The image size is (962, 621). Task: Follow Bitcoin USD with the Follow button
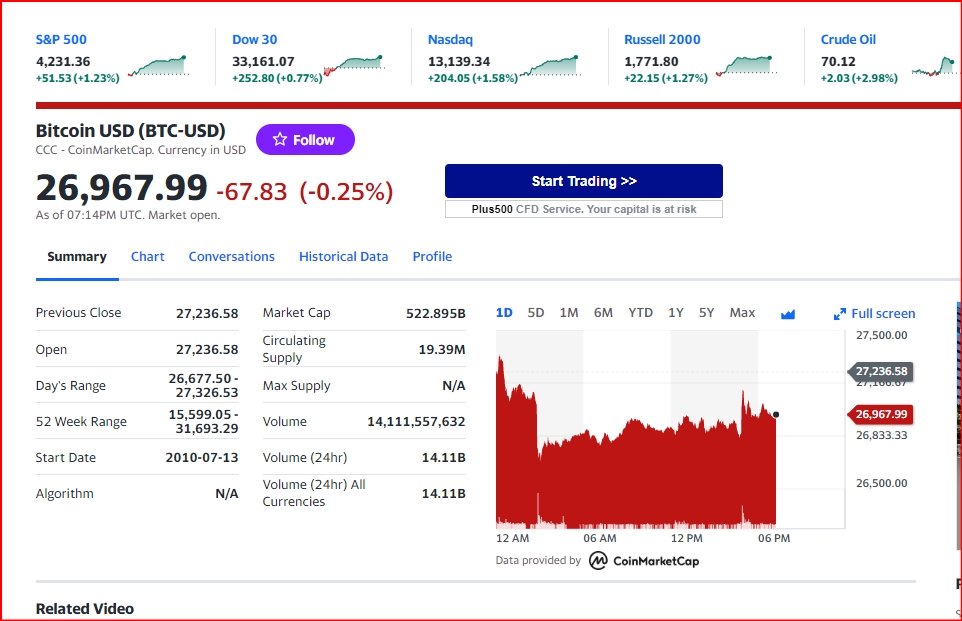pos(305,139)
